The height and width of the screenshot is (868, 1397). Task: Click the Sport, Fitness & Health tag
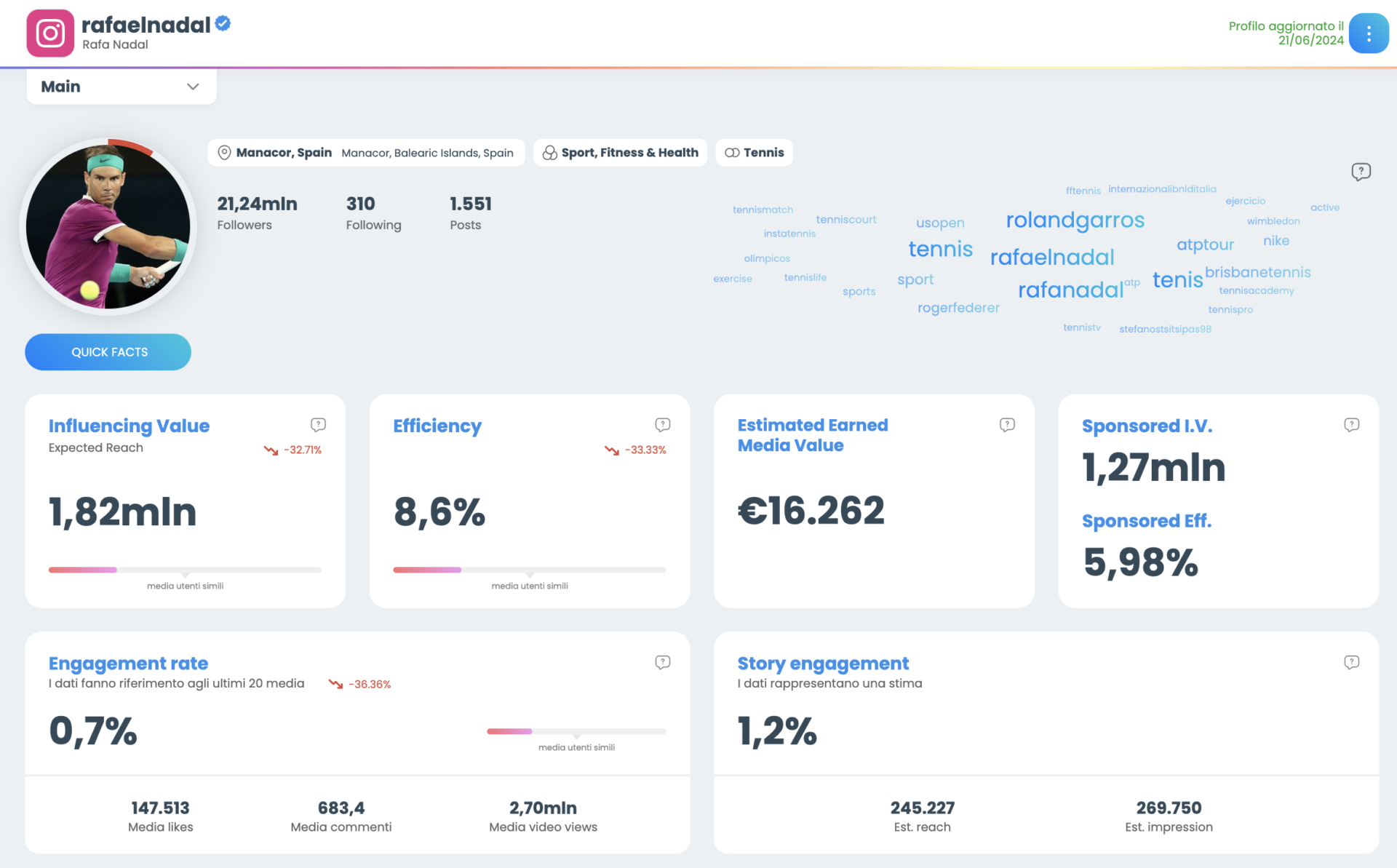coord(620,153)
